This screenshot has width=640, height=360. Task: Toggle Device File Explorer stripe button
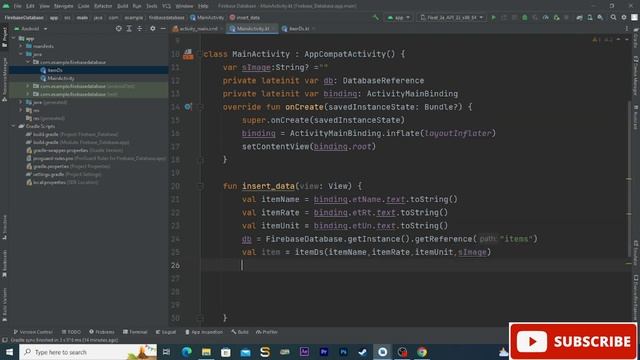pyautogui.click(x=636, y=298)
